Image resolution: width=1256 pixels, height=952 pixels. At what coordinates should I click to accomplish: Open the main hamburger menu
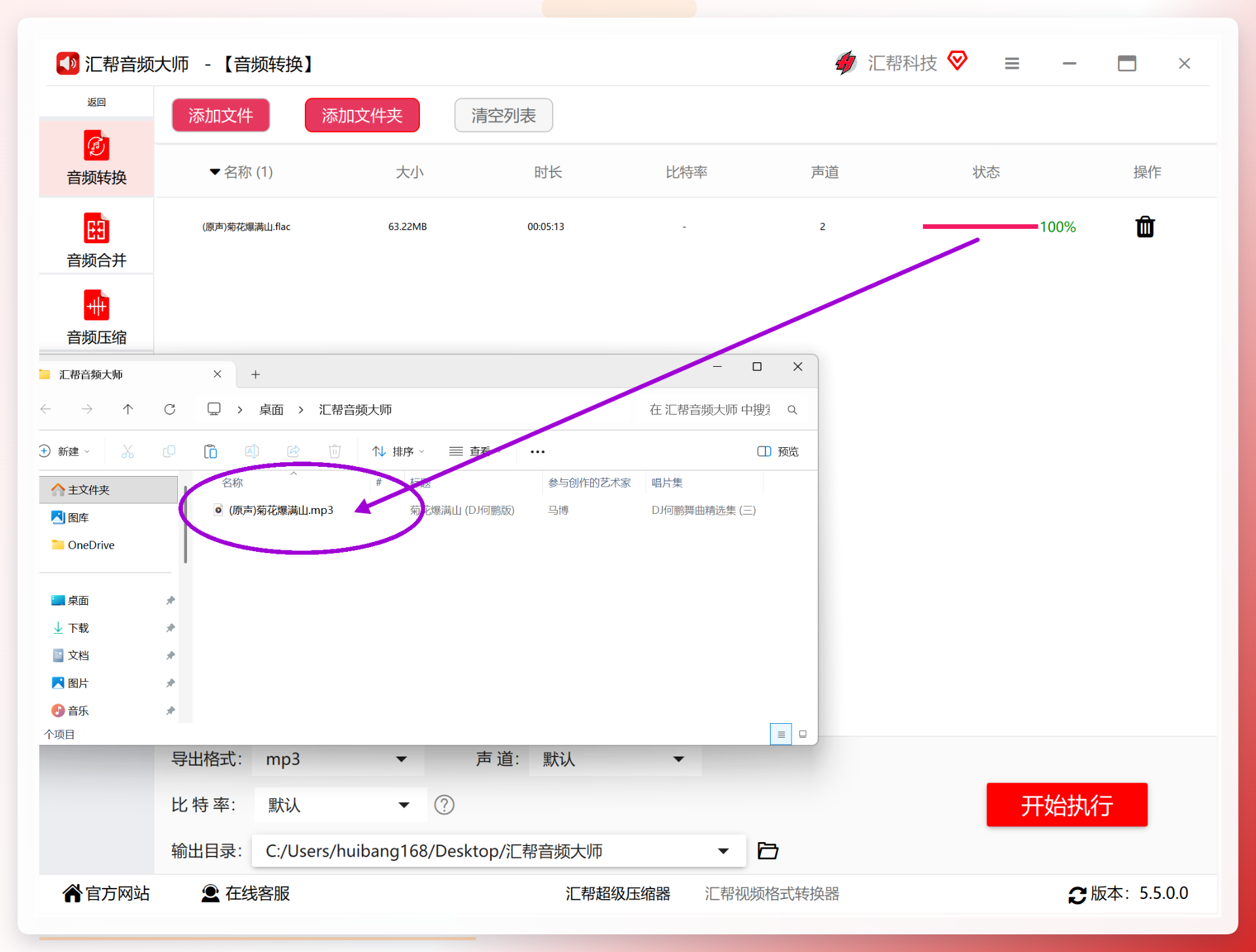[x=1012, y=63]
